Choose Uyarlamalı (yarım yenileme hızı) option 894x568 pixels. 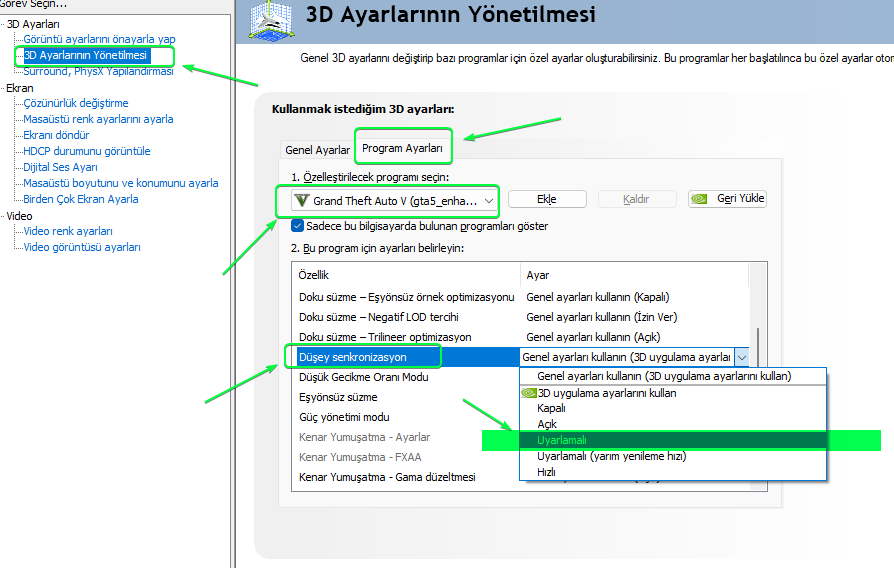pos(673,456)
